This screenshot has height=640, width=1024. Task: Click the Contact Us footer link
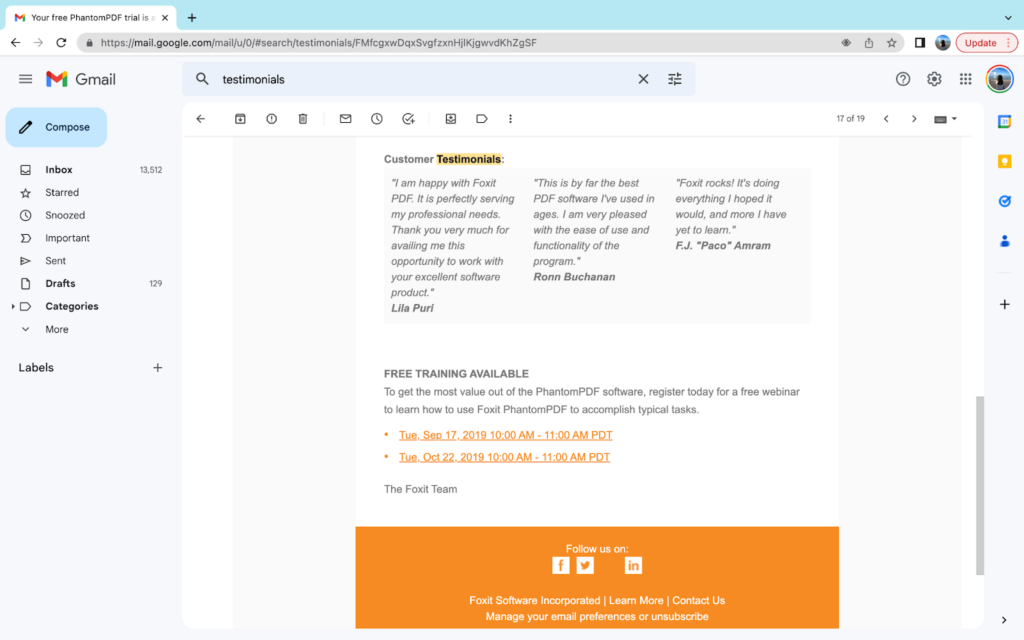pos(698,600)
